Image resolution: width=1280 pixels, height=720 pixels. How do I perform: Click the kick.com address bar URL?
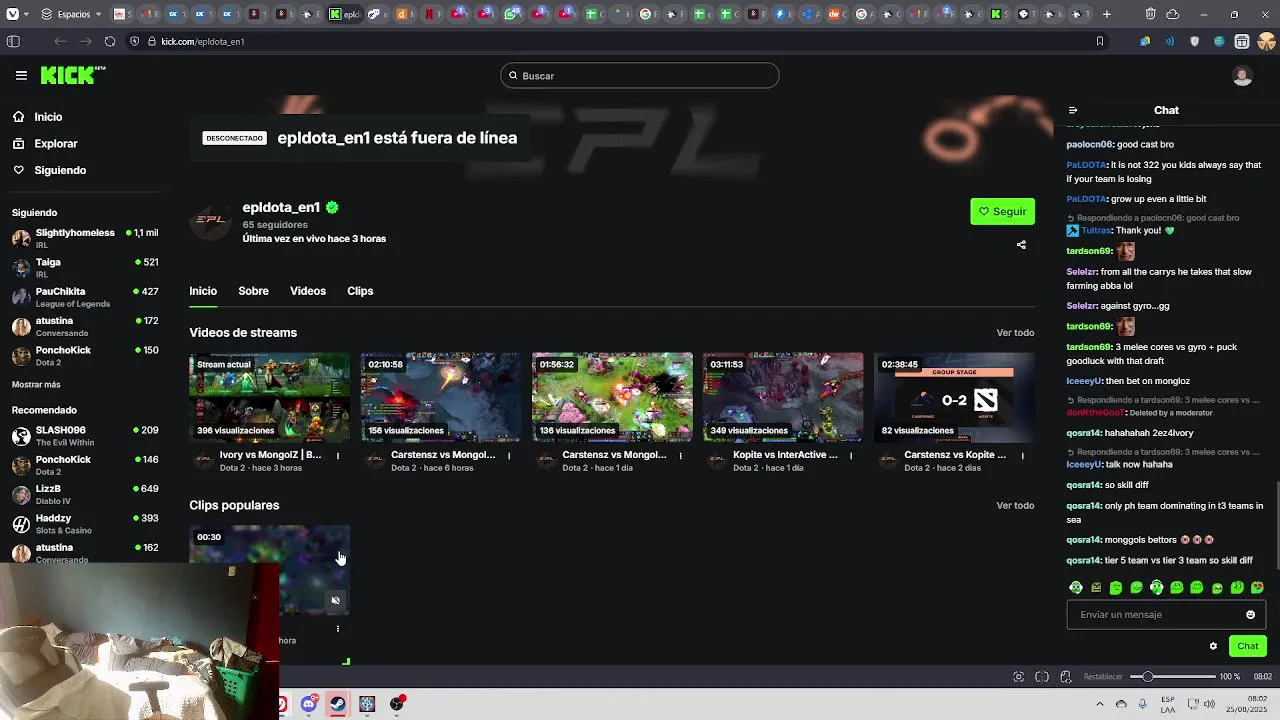click(x=203, y=42)
